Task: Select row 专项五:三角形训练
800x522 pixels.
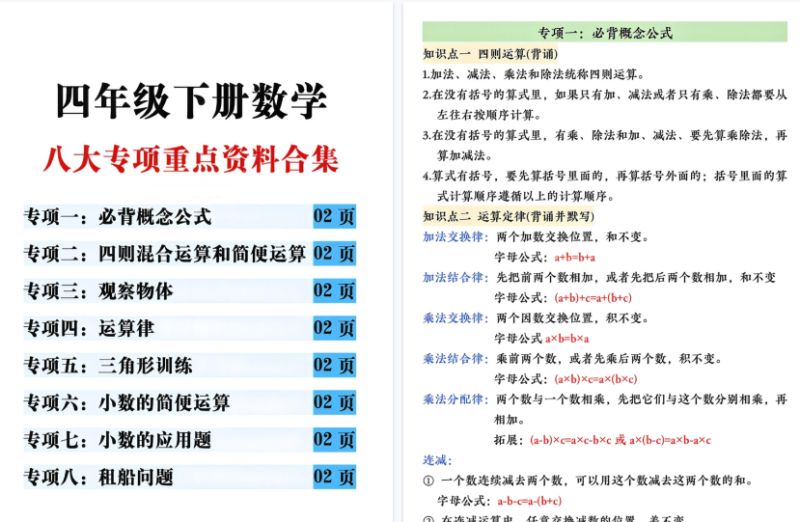Action: (x=190, y=365)
